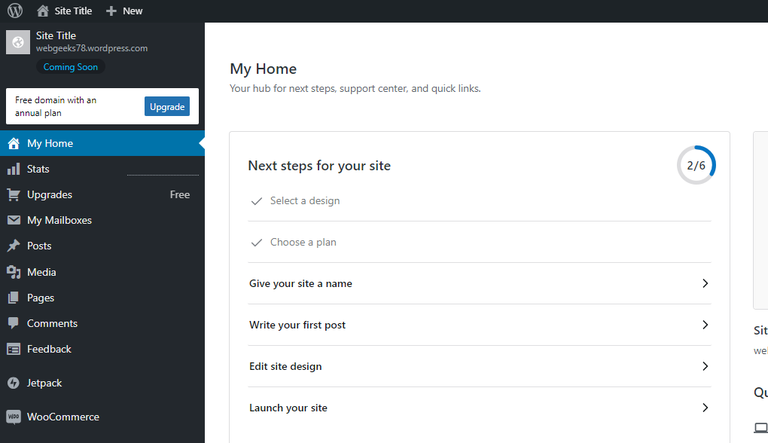Select the completed Select a design step
The height and width of the screenshot is (443, 768).
(480, 201)
